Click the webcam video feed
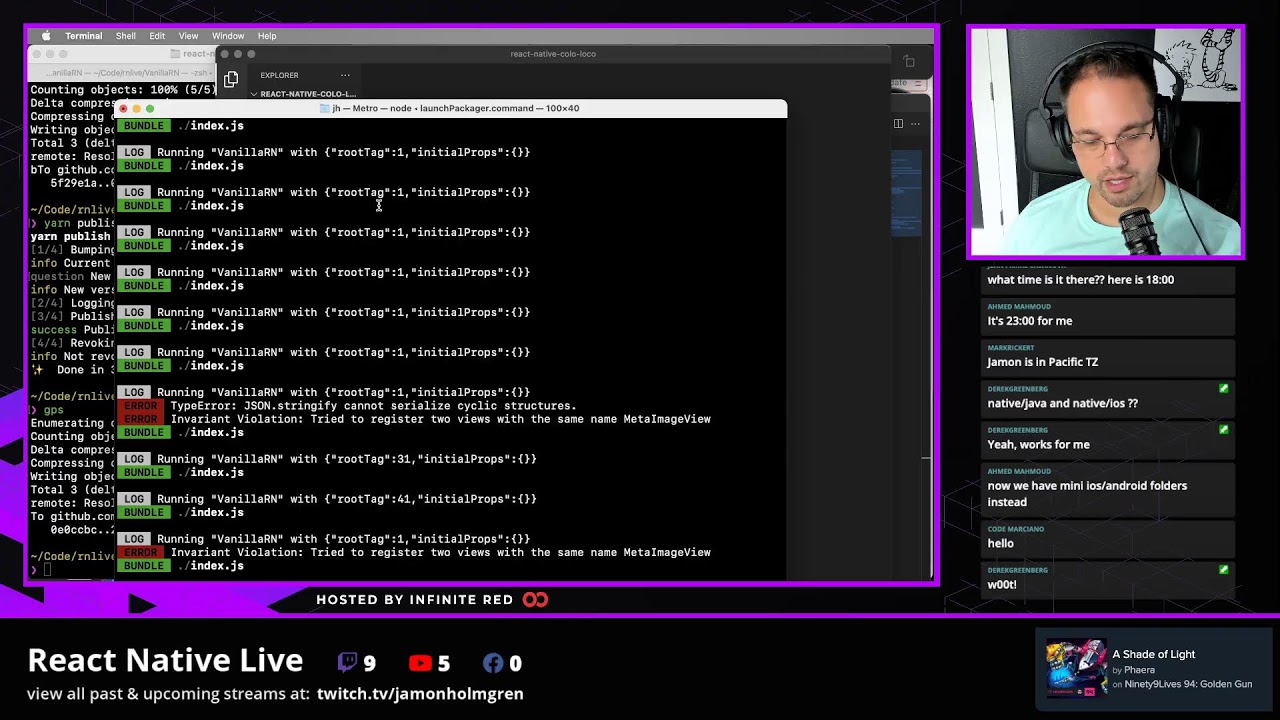This screenshot has width=1280, height=720. (x=1105, y=143)
